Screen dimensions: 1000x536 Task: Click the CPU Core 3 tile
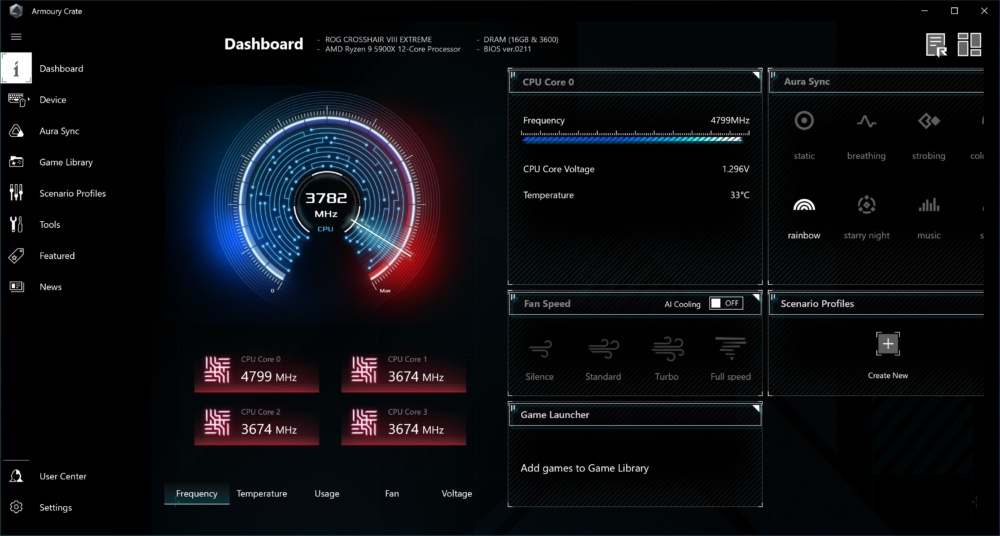point(403,424)
